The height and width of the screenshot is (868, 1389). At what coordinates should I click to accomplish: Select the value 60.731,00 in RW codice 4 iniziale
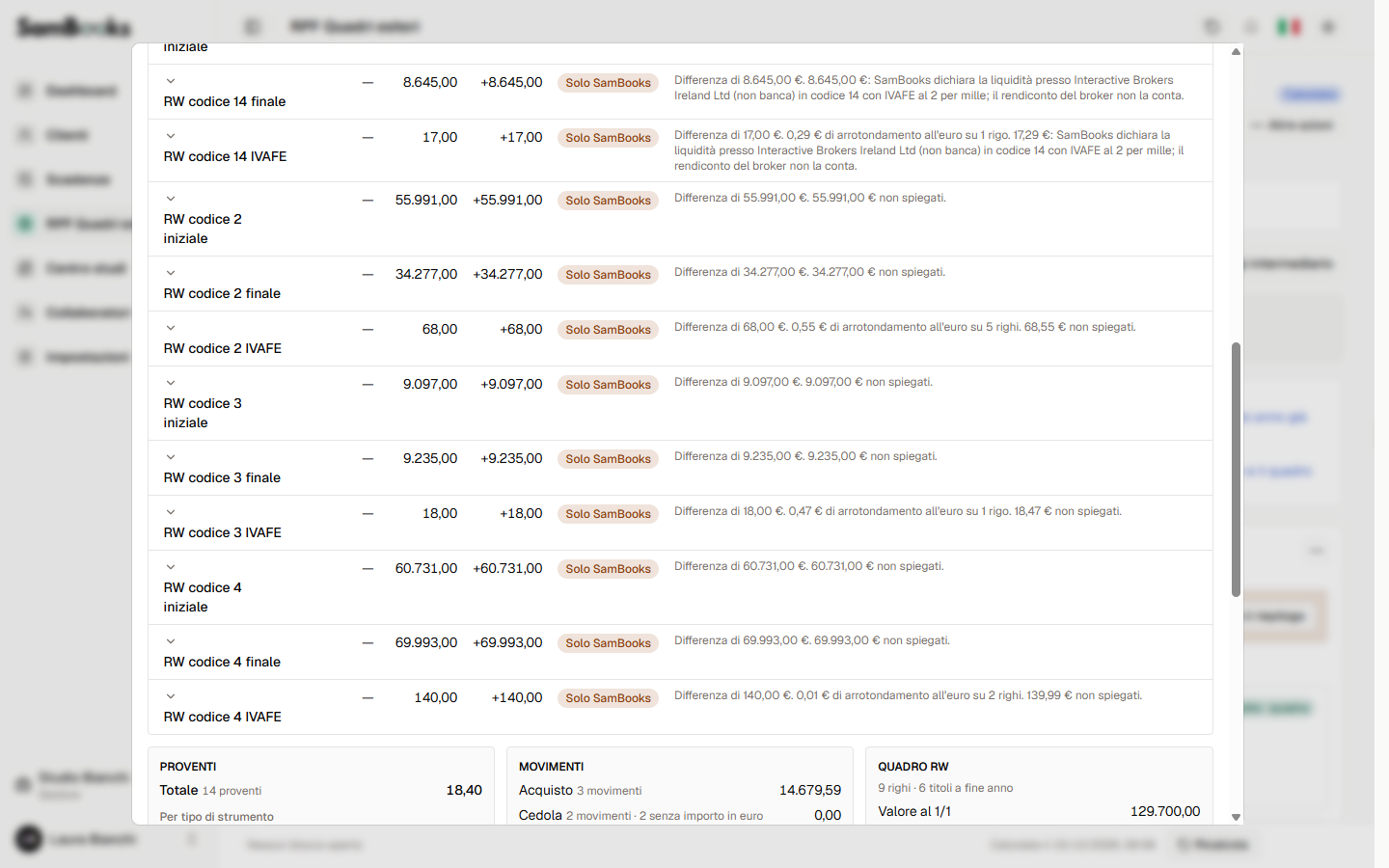[426, 569]
